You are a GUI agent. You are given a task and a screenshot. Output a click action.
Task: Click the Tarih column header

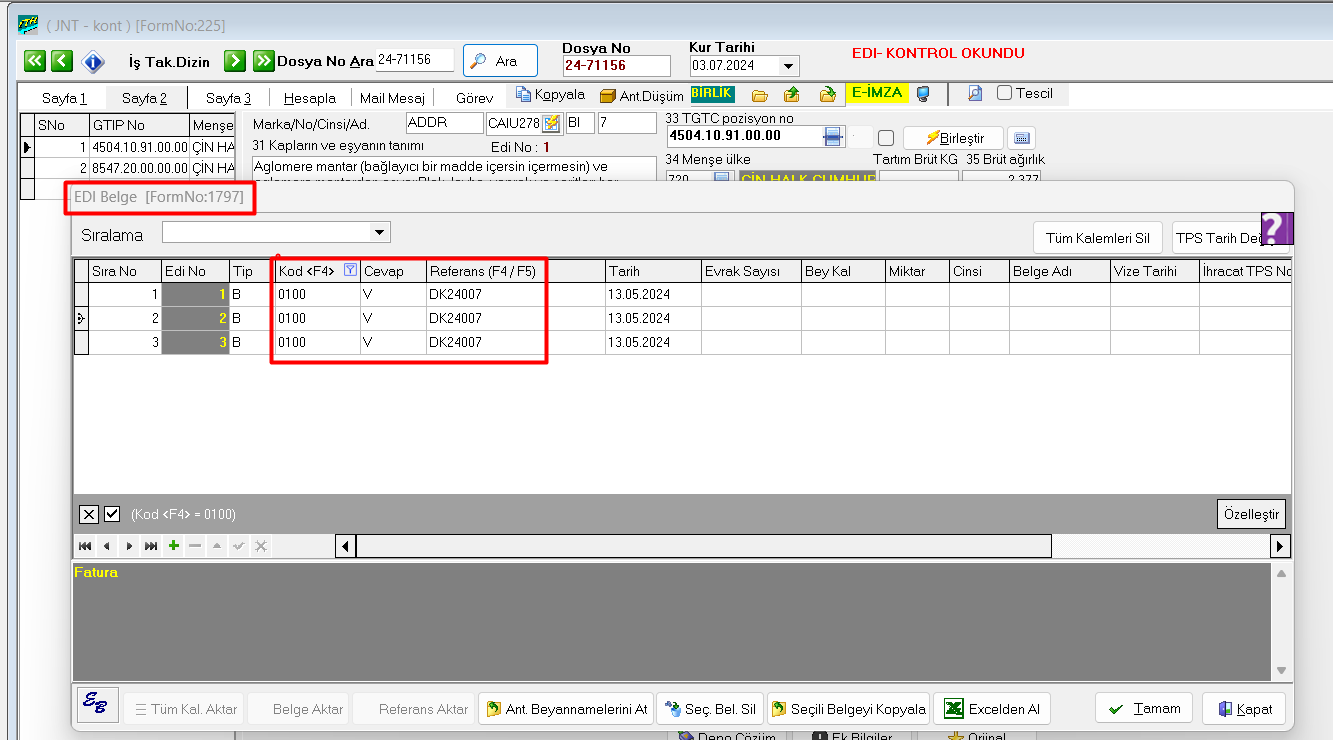click(653, 271)
